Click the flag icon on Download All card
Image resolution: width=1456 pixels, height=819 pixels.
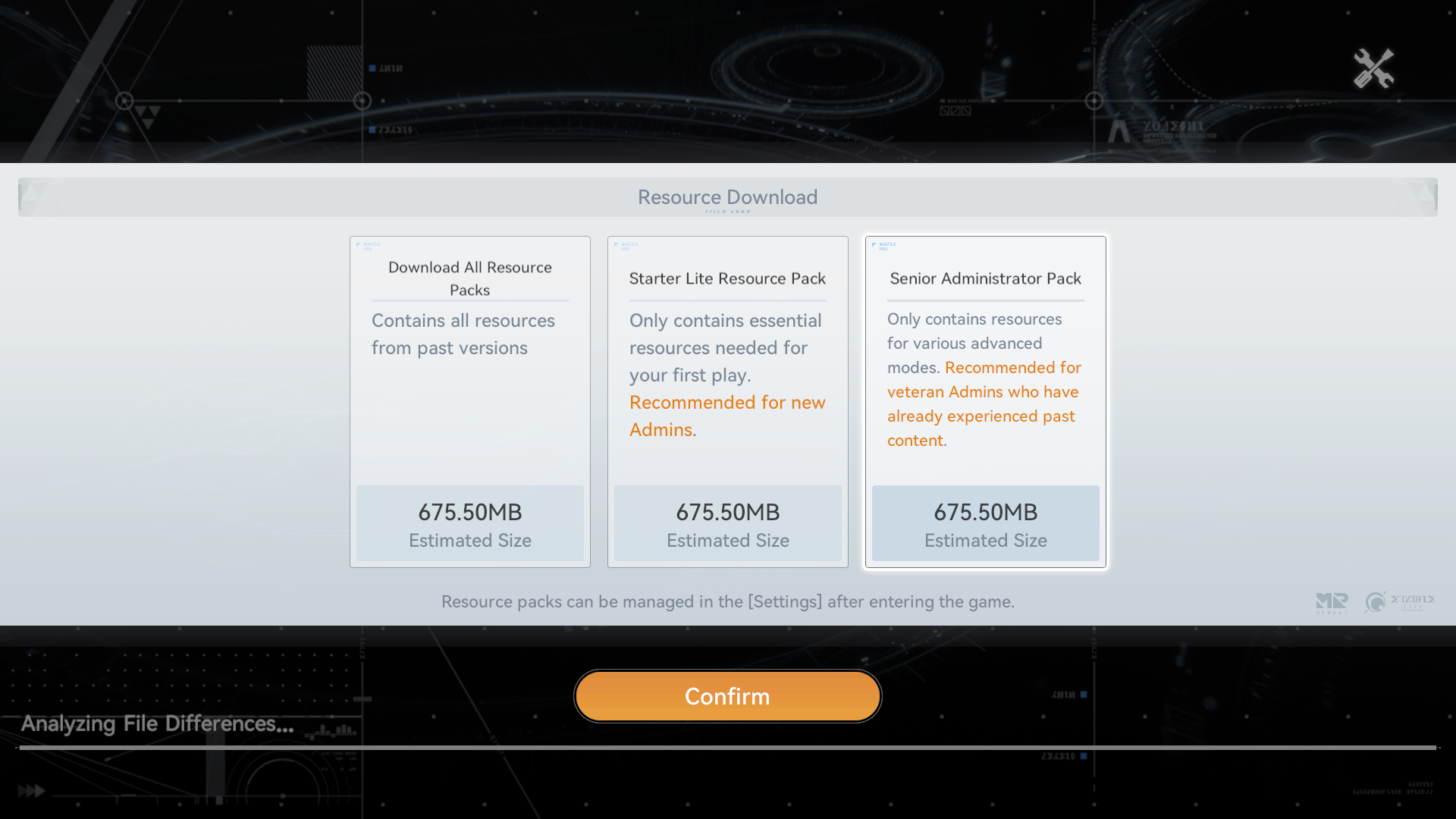coord(359,245)
